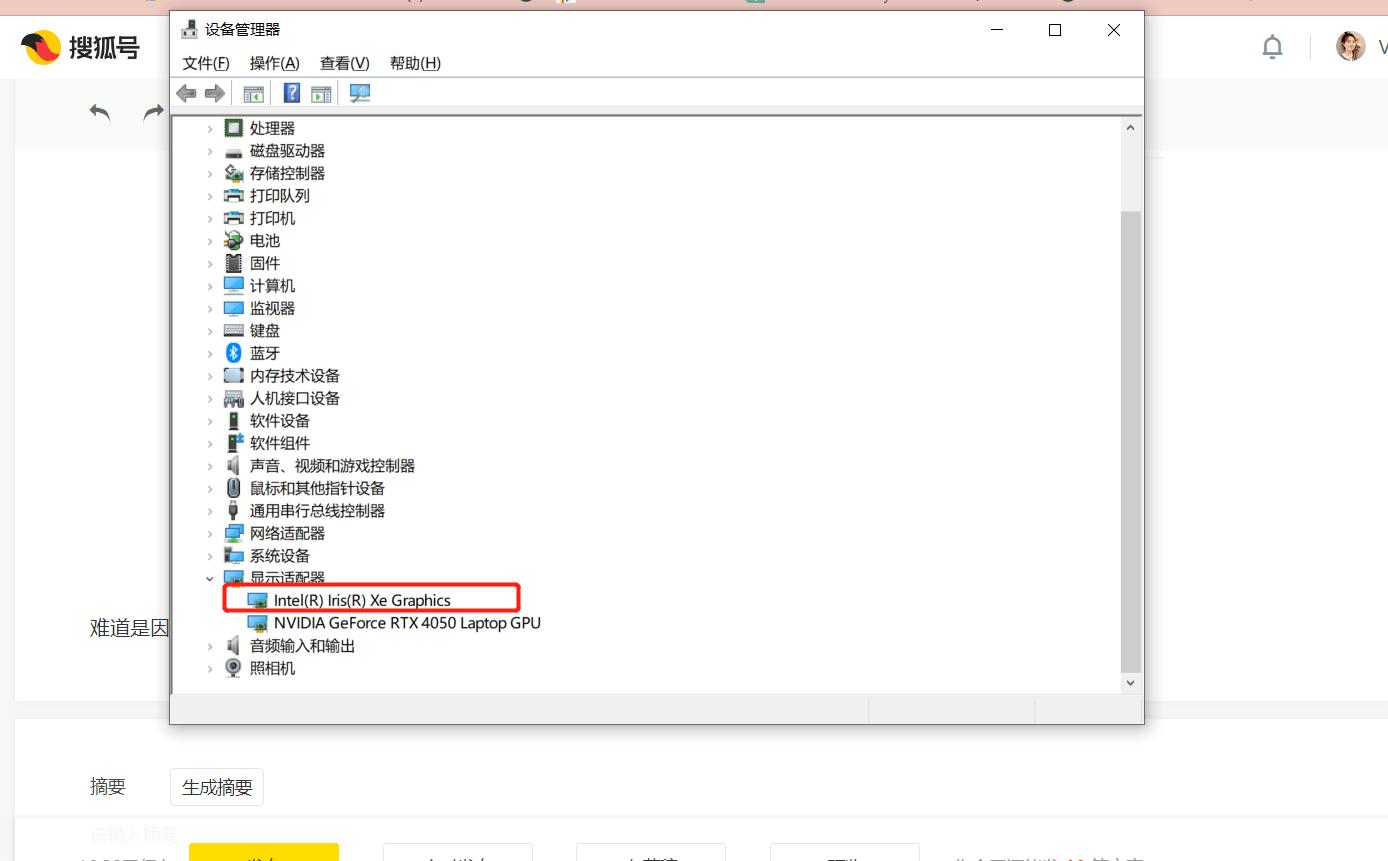Viewport: 1388px width, 861px height.
Task: Select the 计算机 computer icon
Action: pyautogui.click(x=234, y=286)
